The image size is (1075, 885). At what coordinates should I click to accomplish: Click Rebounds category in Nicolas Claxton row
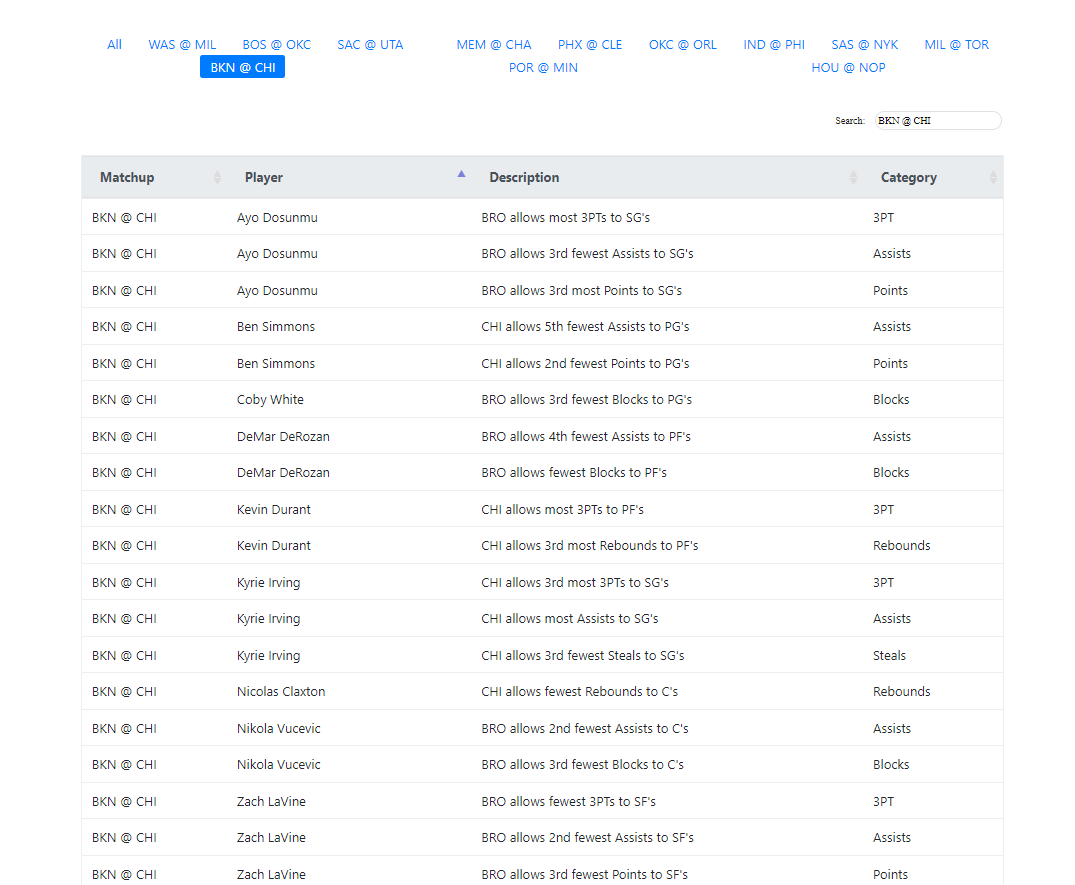(x=902, y=692)
